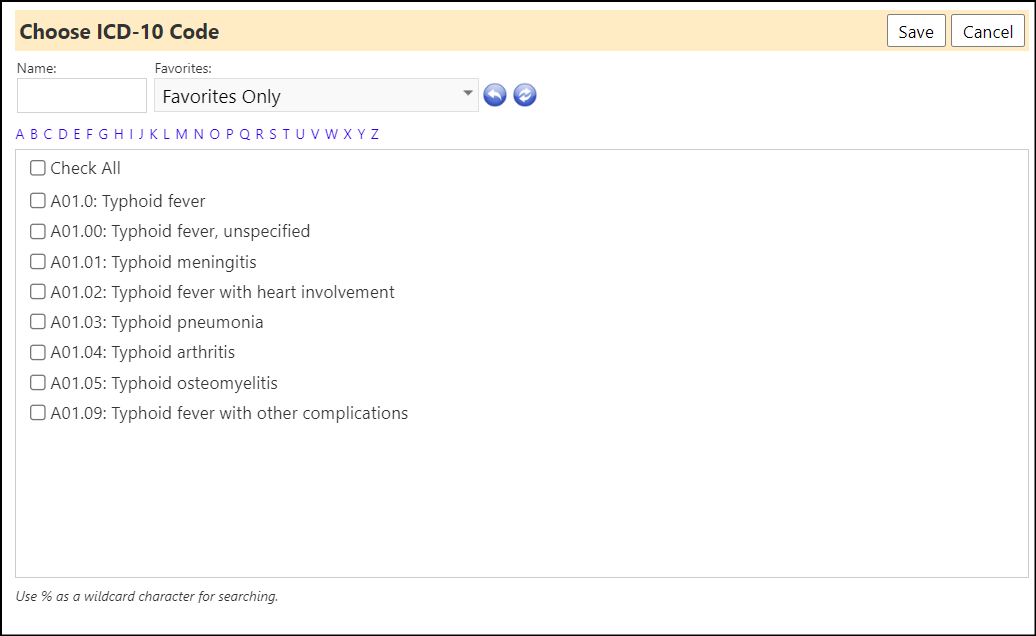Check A01.09 Typhoid fever with other complications
Screen dimensions: 1036x636
point(38,413)
